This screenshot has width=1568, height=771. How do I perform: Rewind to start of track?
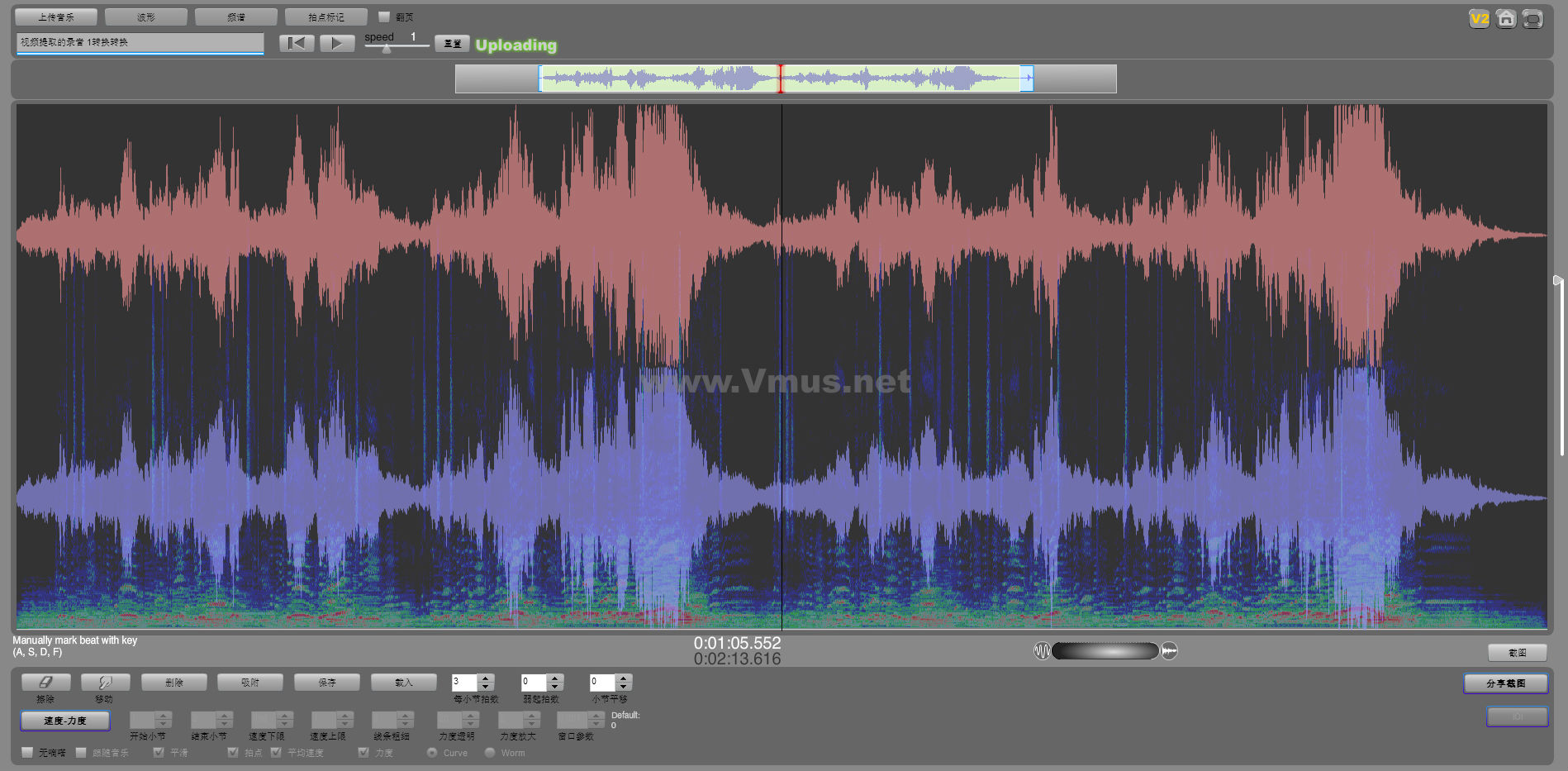pos(297,43)
